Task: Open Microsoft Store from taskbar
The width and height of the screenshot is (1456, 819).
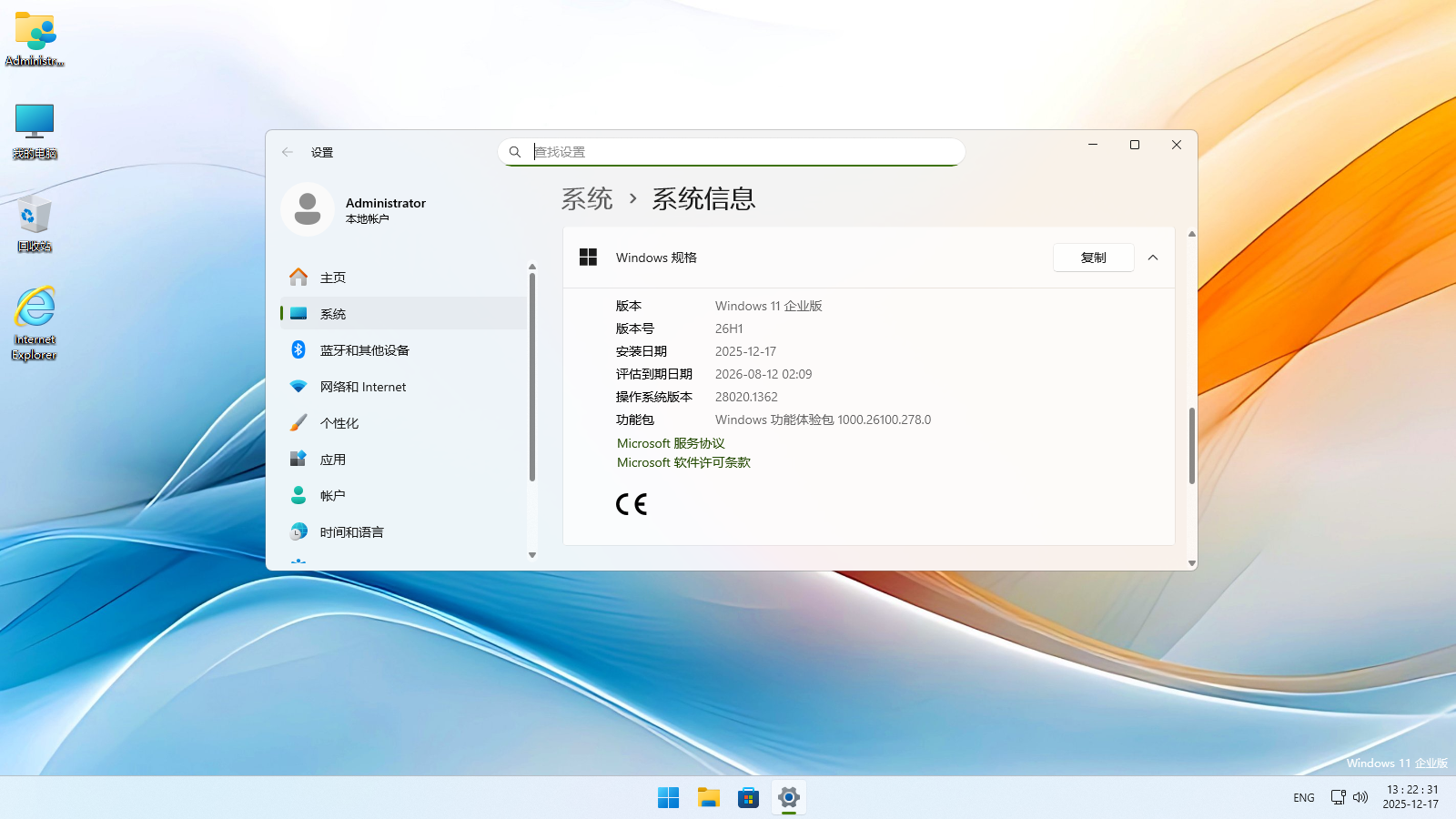Action: 749,798
